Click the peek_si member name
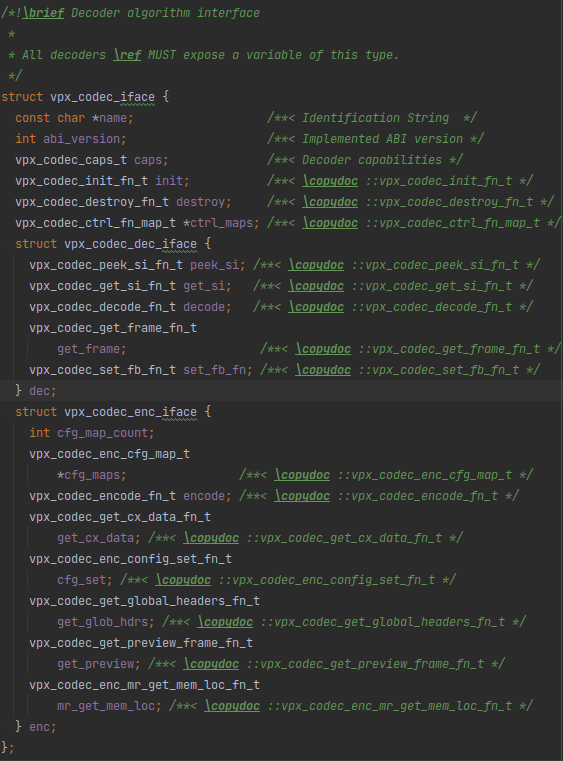 coord(215,265)
